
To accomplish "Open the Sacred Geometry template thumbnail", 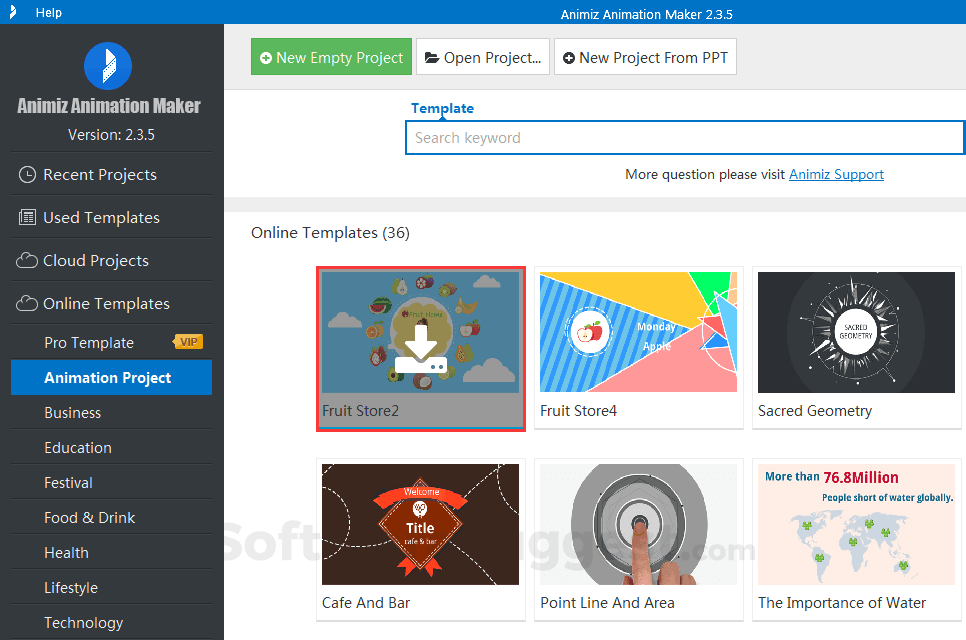I will [856, 333].
